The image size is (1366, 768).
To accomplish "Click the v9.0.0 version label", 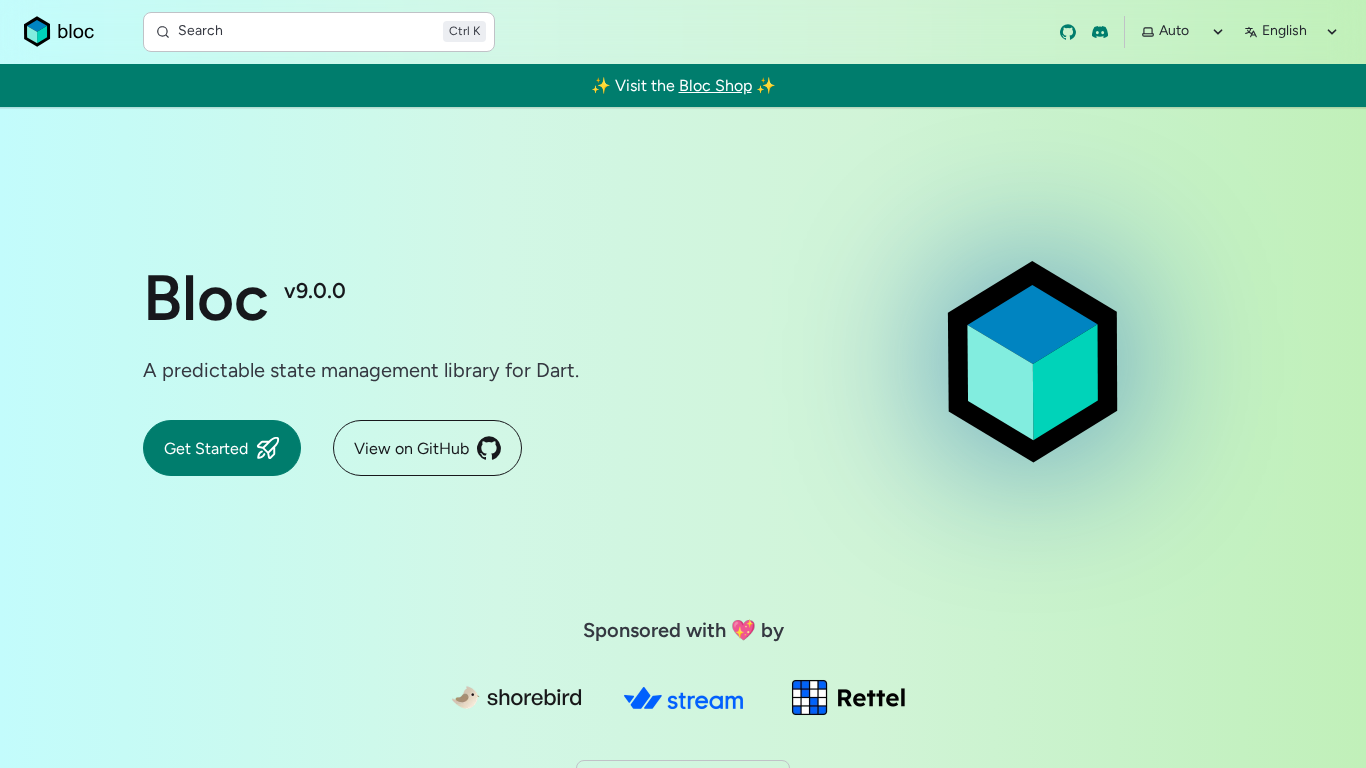I will 315,291.
